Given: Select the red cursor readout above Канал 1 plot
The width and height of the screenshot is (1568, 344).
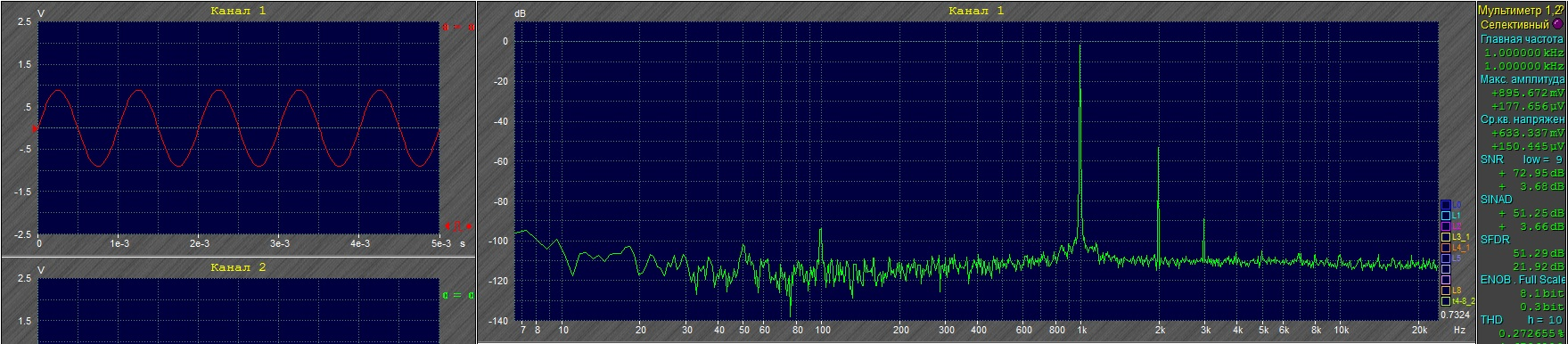Looking at the screenshot, I should click(458, 28).
